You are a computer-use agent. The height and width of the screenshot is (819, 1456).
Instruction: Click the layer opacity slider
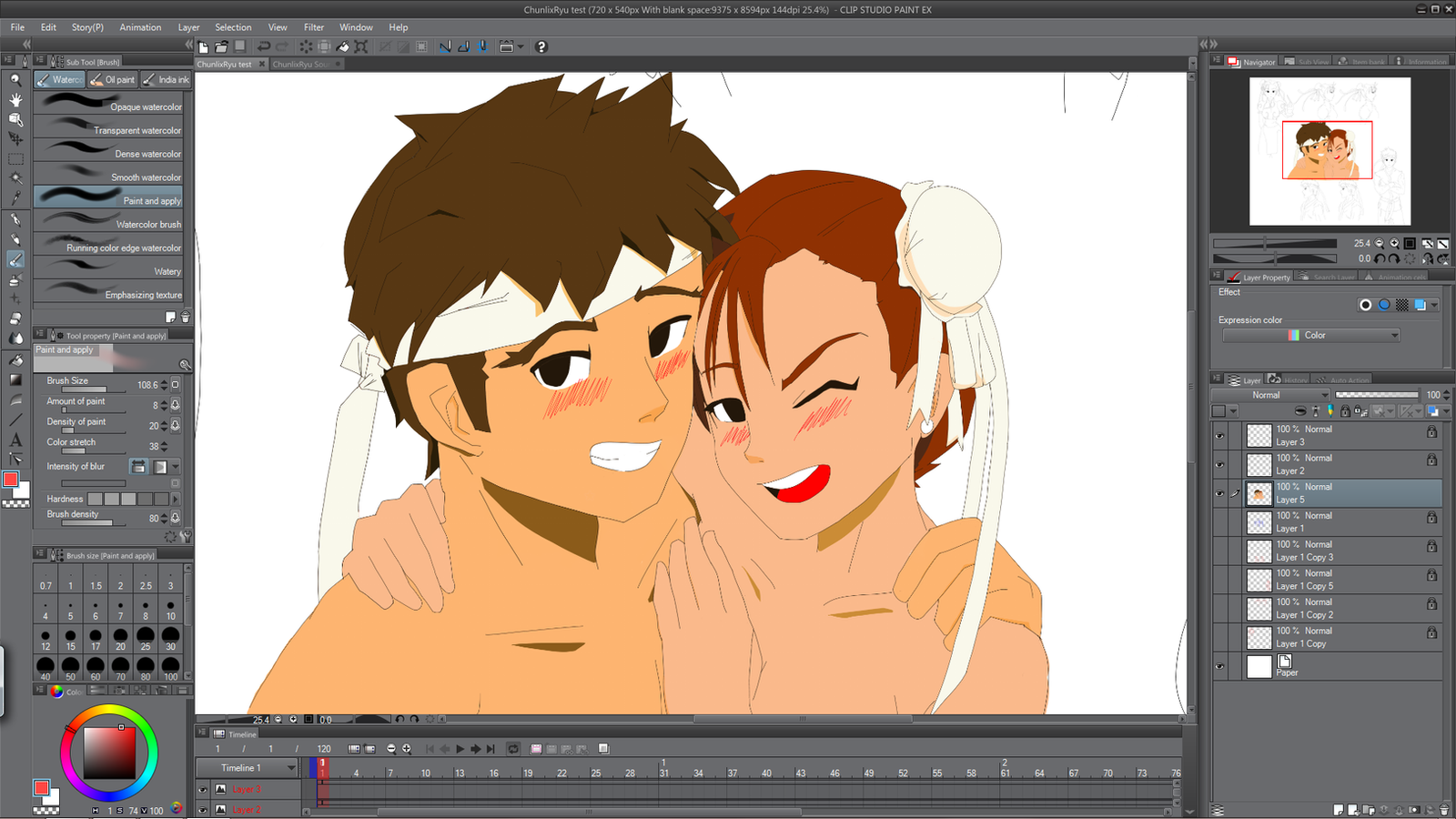tap(1376, 395)
